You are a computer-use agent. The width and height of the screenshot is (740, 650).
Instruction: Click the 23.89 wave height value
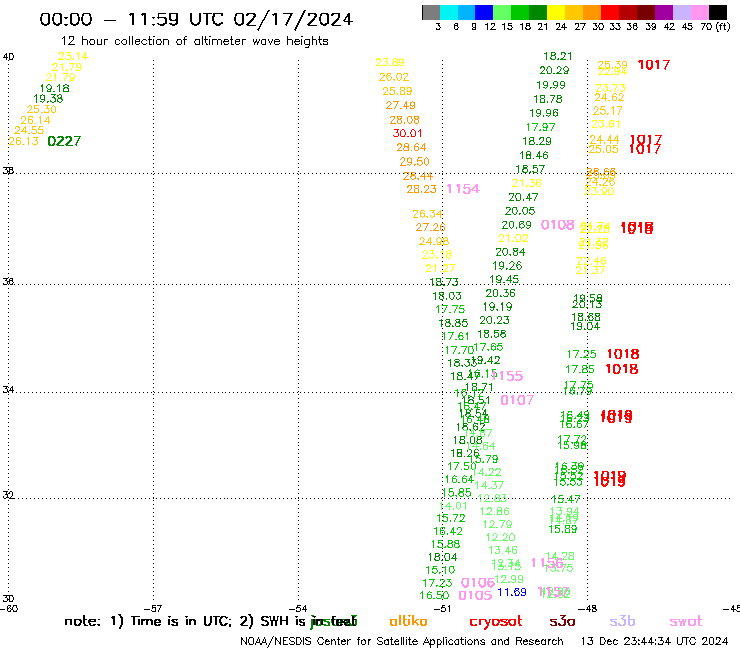[390, 62]
